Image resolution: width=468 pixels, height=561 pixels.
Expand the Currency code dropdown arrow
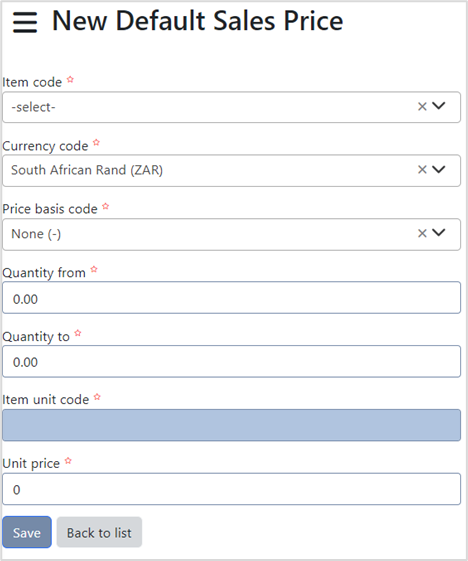pyautogui.click(x=439, y=169)
